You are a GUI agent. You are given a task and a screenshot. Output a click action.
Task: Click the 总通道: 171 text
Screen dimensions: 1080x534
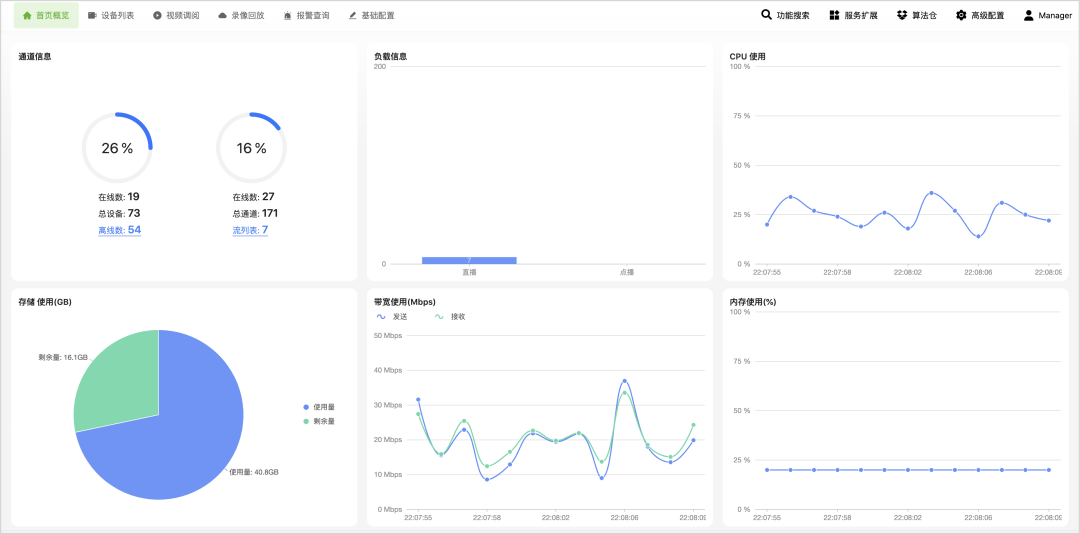coord(256,213)
